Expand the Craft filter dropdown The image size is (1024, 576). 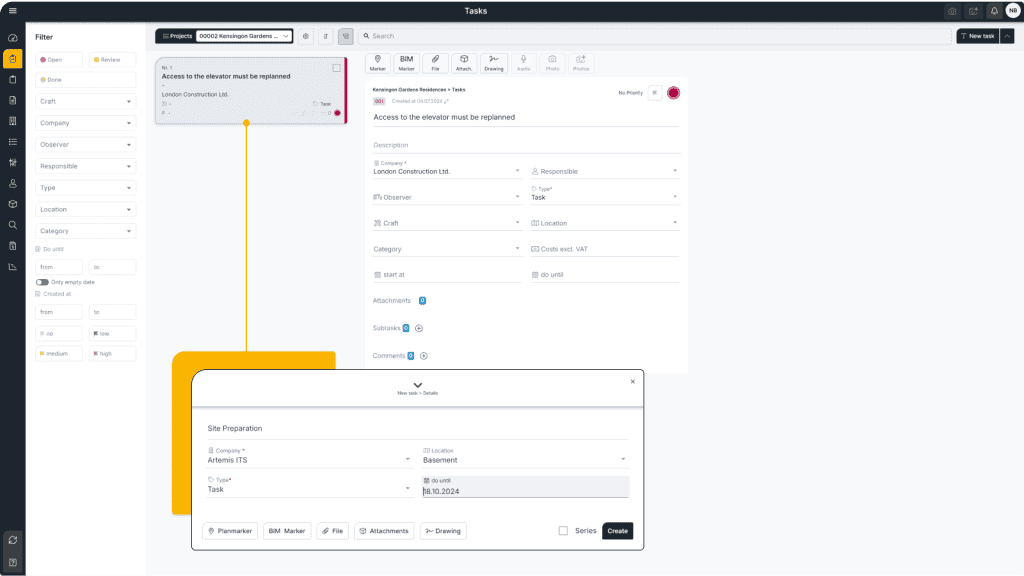click(86, 101)
